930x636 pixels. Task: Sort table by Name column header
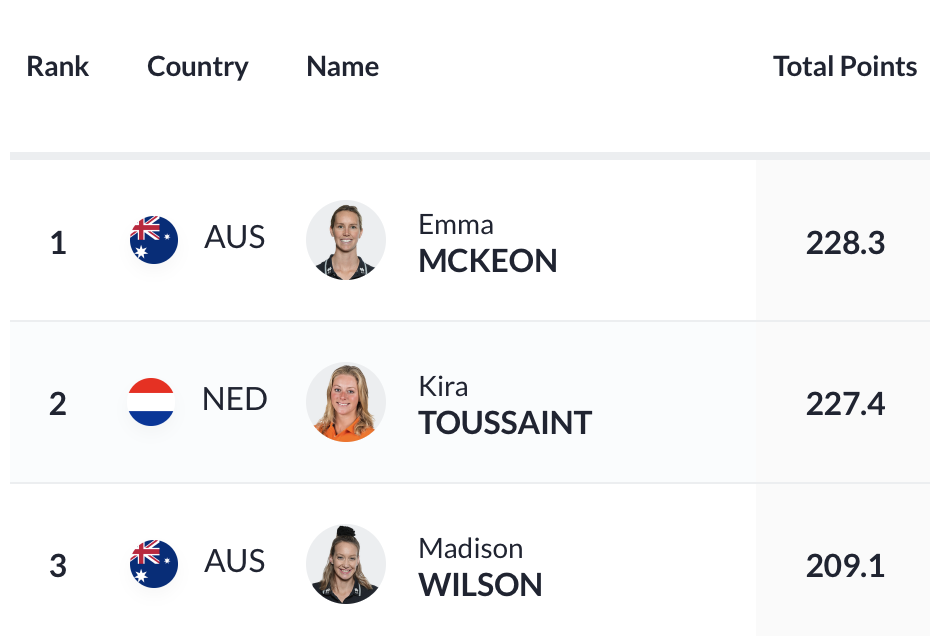coord(343,66)
